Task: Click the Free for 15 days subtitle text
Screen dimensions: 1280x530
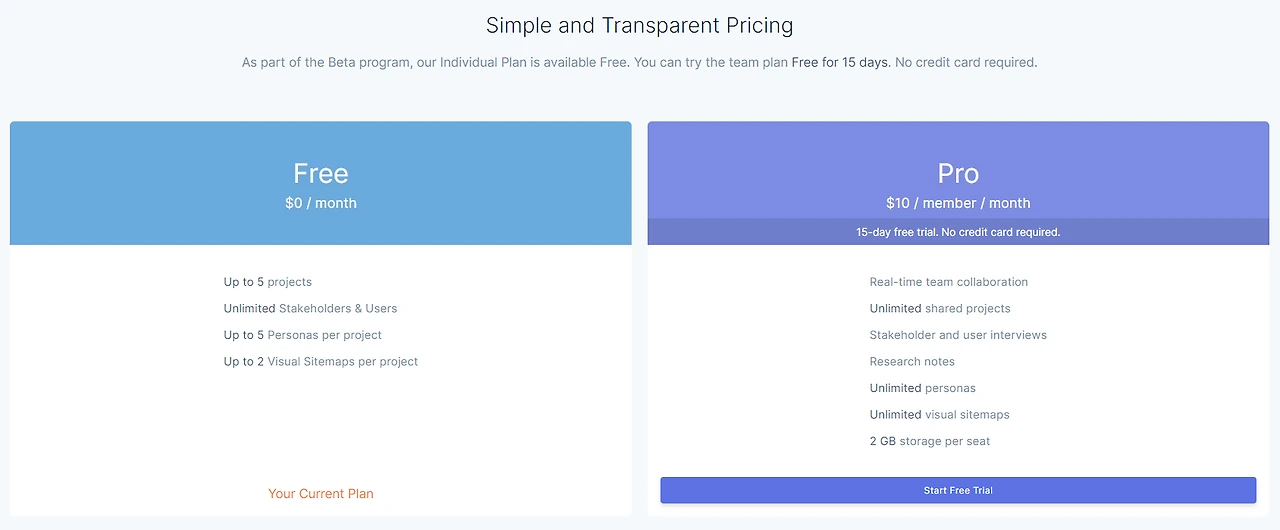Action: tap(840, 62)
